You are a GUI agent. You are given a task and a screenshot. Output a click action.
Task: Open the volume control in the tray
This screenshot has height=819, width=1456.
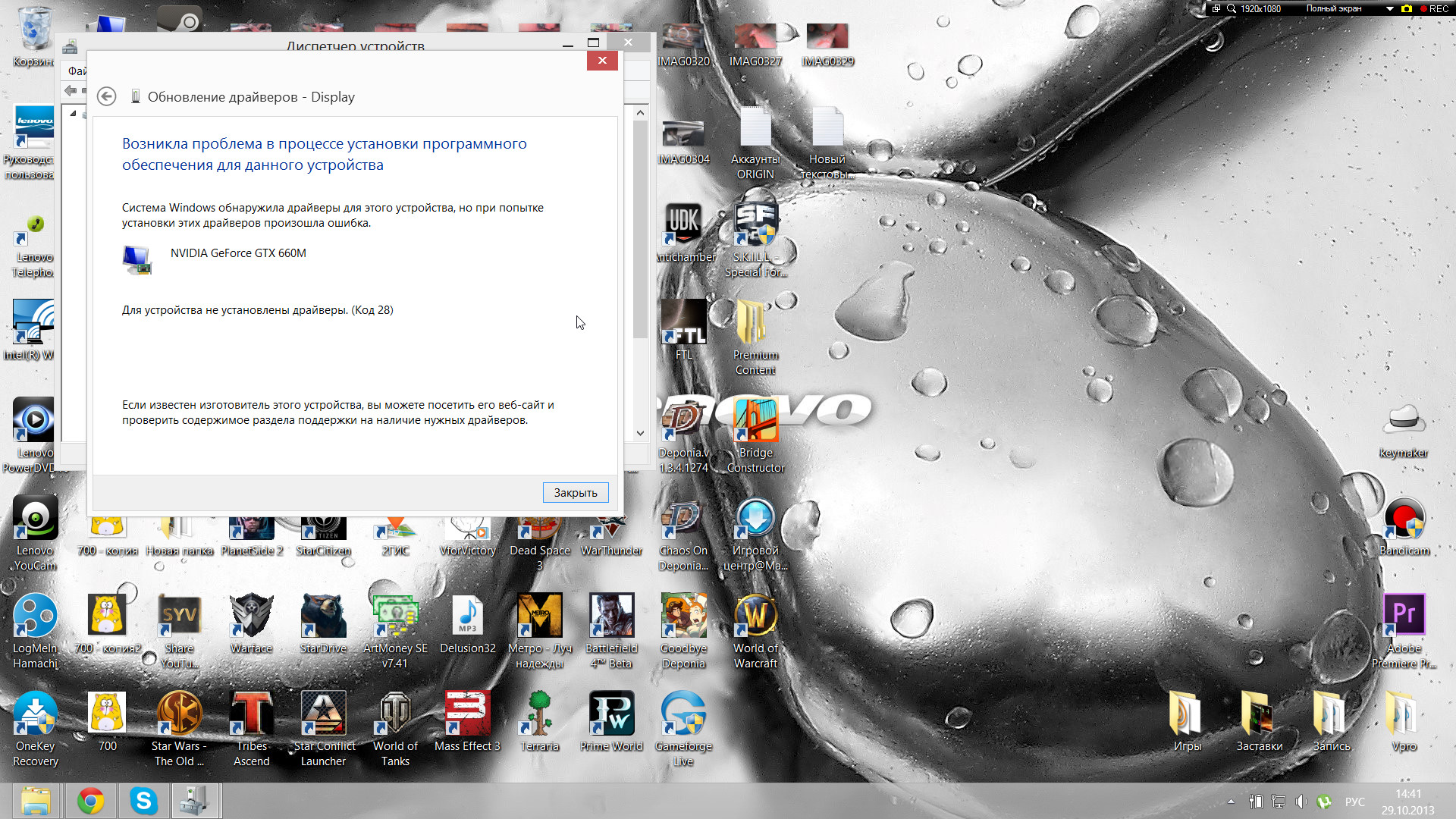click(1301, 802)
